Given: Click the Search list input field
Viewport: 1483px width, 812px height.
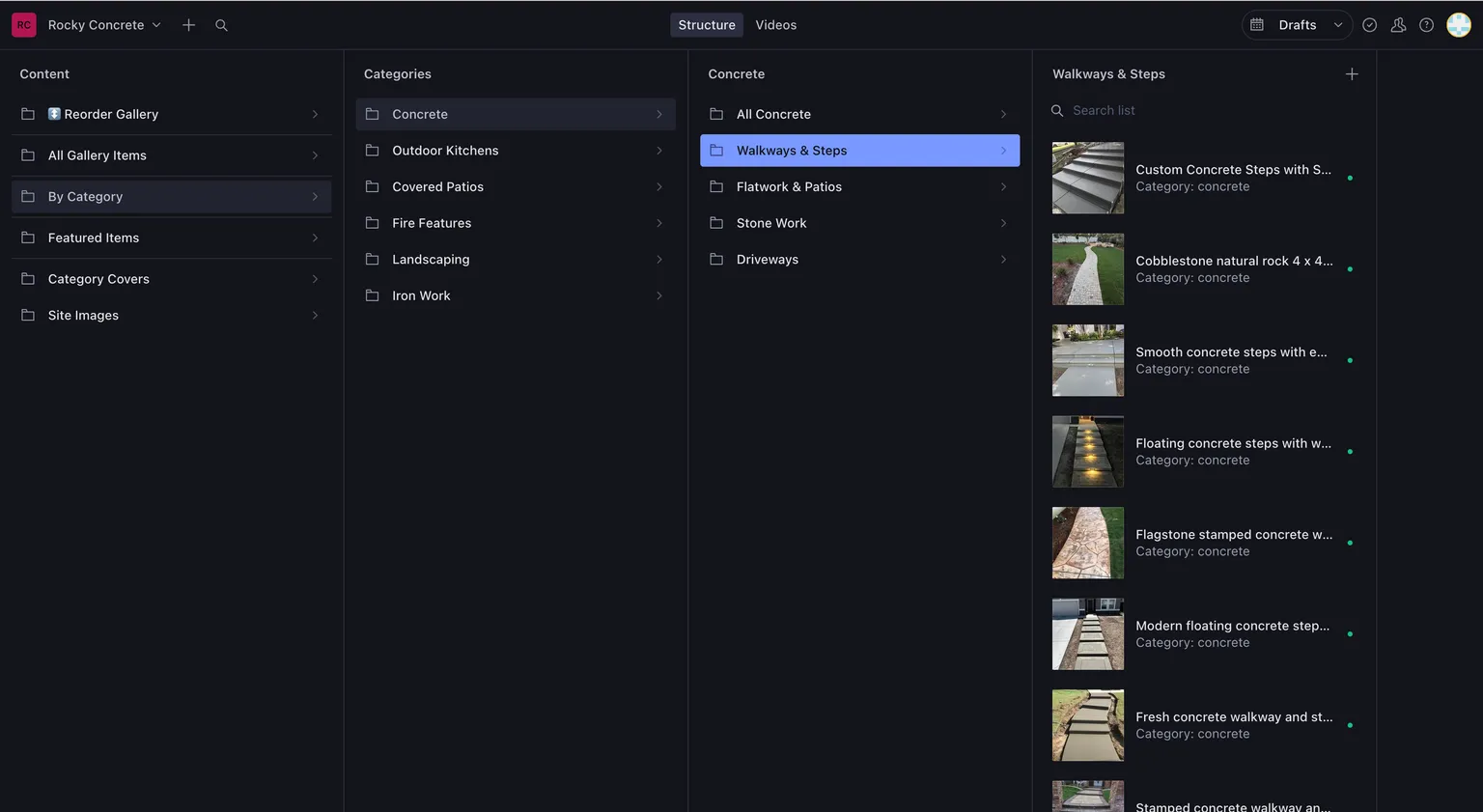Looking at the screenshot, I should coord(1204,111).
